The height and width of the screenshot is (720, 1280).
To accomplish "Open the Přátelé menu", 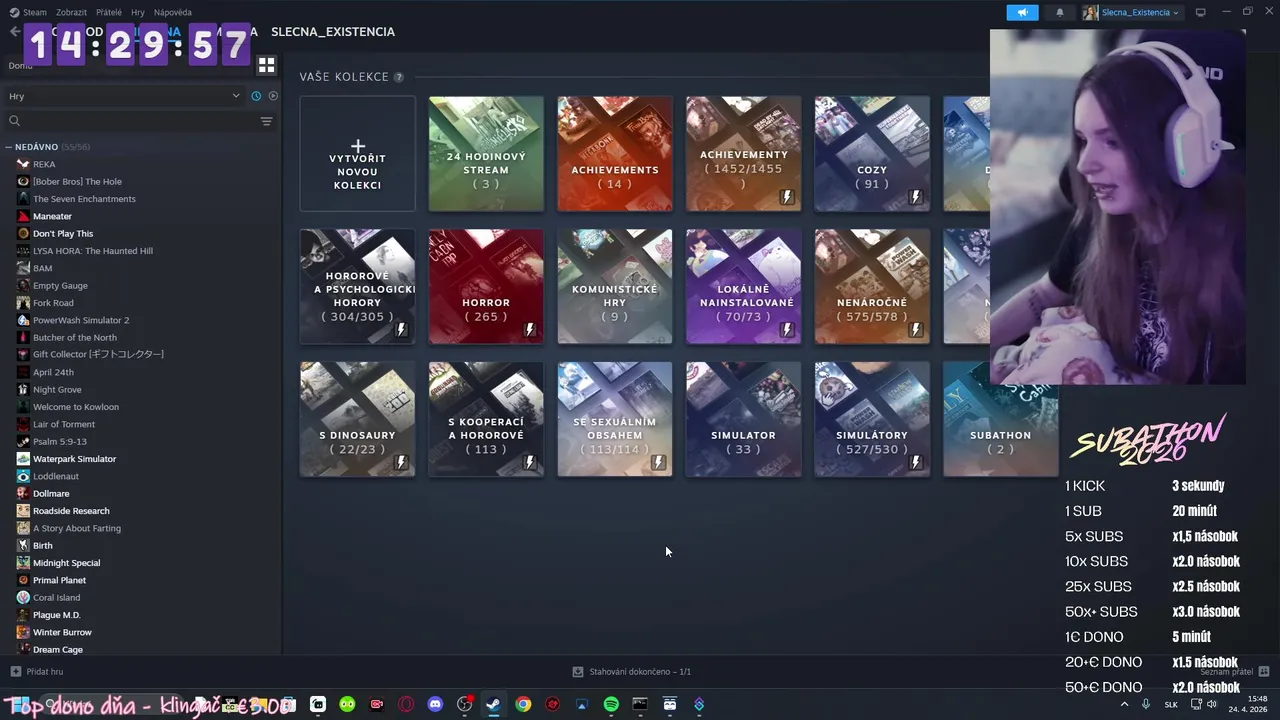I will pos(109,12).
